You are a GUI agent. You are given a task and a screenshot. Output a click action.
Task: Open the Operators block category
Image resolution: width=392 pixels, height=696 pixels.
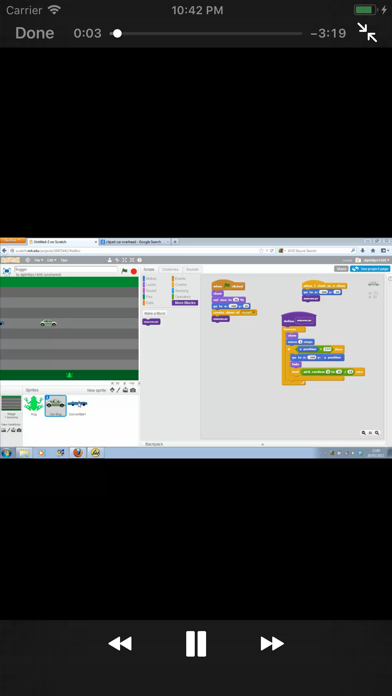[x=182, y=297]
